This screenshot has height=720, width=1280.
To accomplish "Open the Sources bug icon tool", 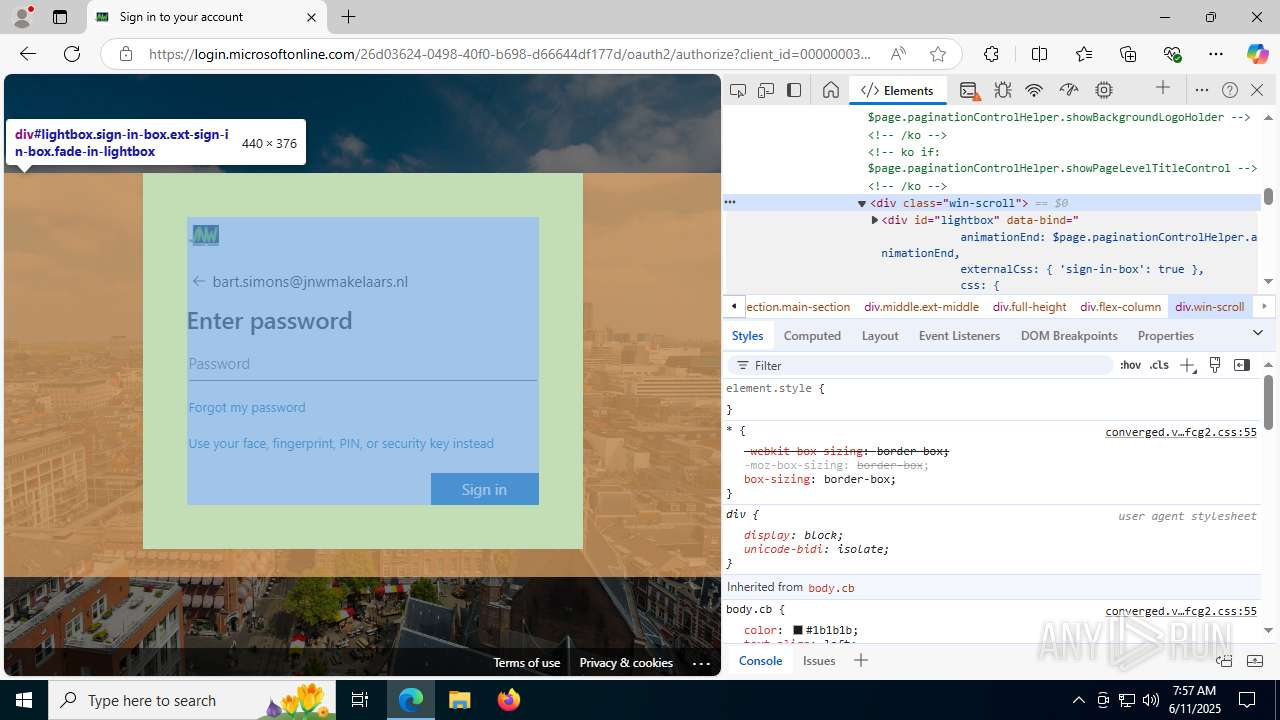I will [1003, 90].
